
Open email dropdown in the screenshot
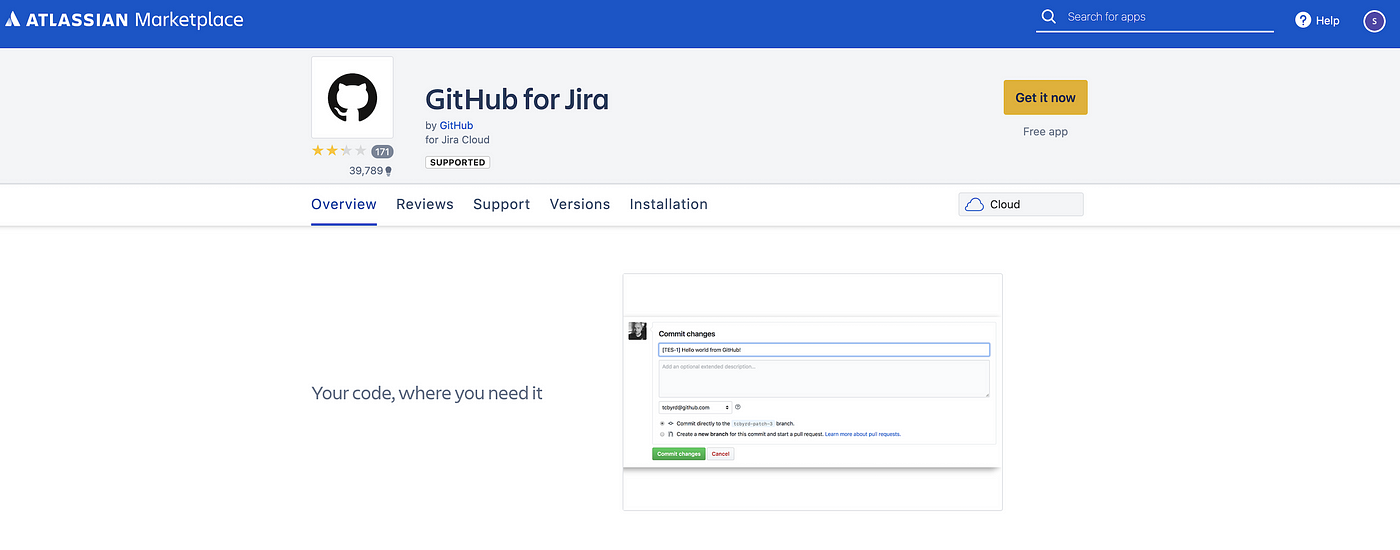pos(695,407)
